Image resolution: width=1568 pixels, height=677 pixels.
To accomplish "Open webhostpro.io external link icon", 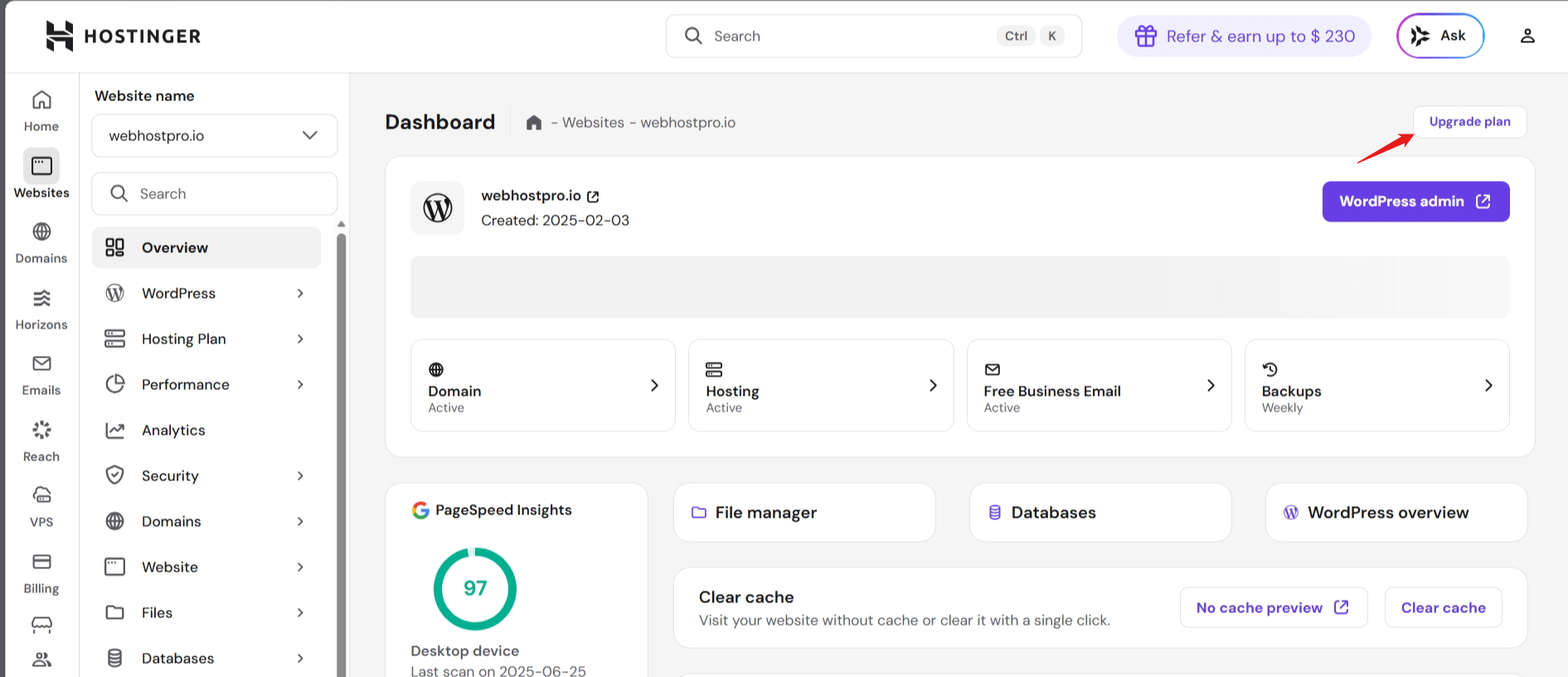I will click(x=593, y=197).
